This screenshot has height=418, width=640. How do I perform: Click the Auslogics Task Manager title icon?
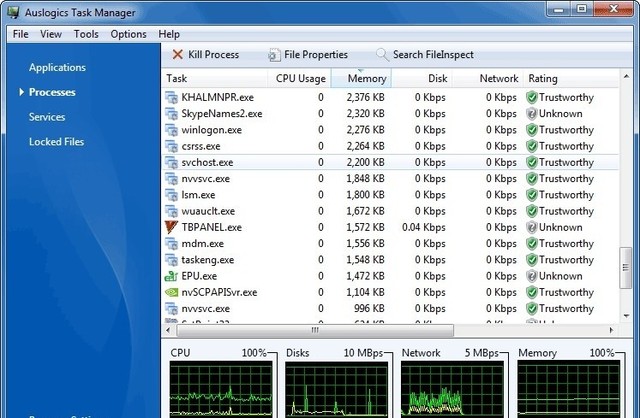(13, 12)
